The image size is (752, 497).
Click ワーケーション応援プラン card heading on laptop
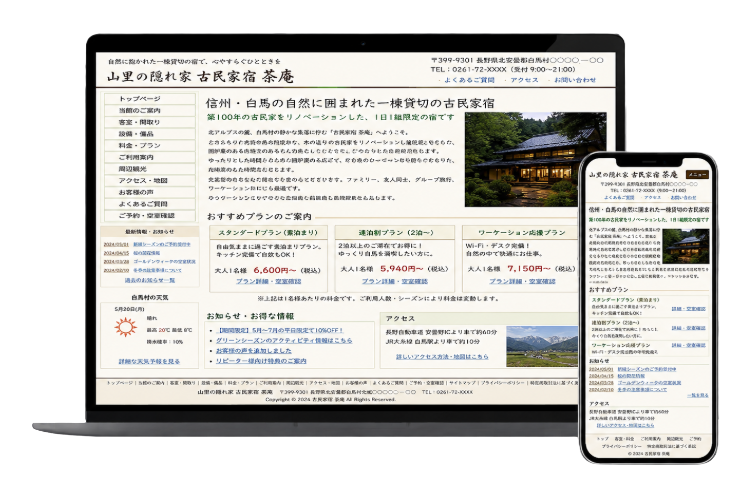pos(521,233)
